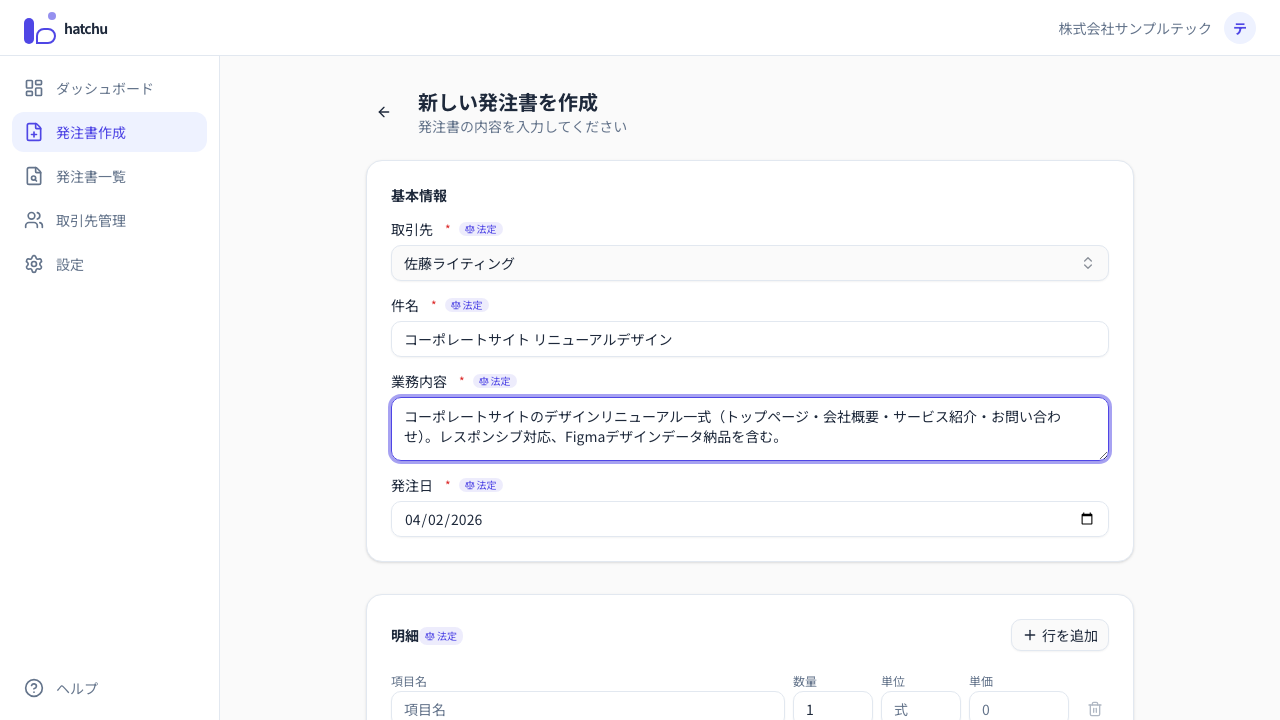Click the 数量 input showing 1
The height and width of the screenshot is (720, 1280).
(x=833, y=708)
